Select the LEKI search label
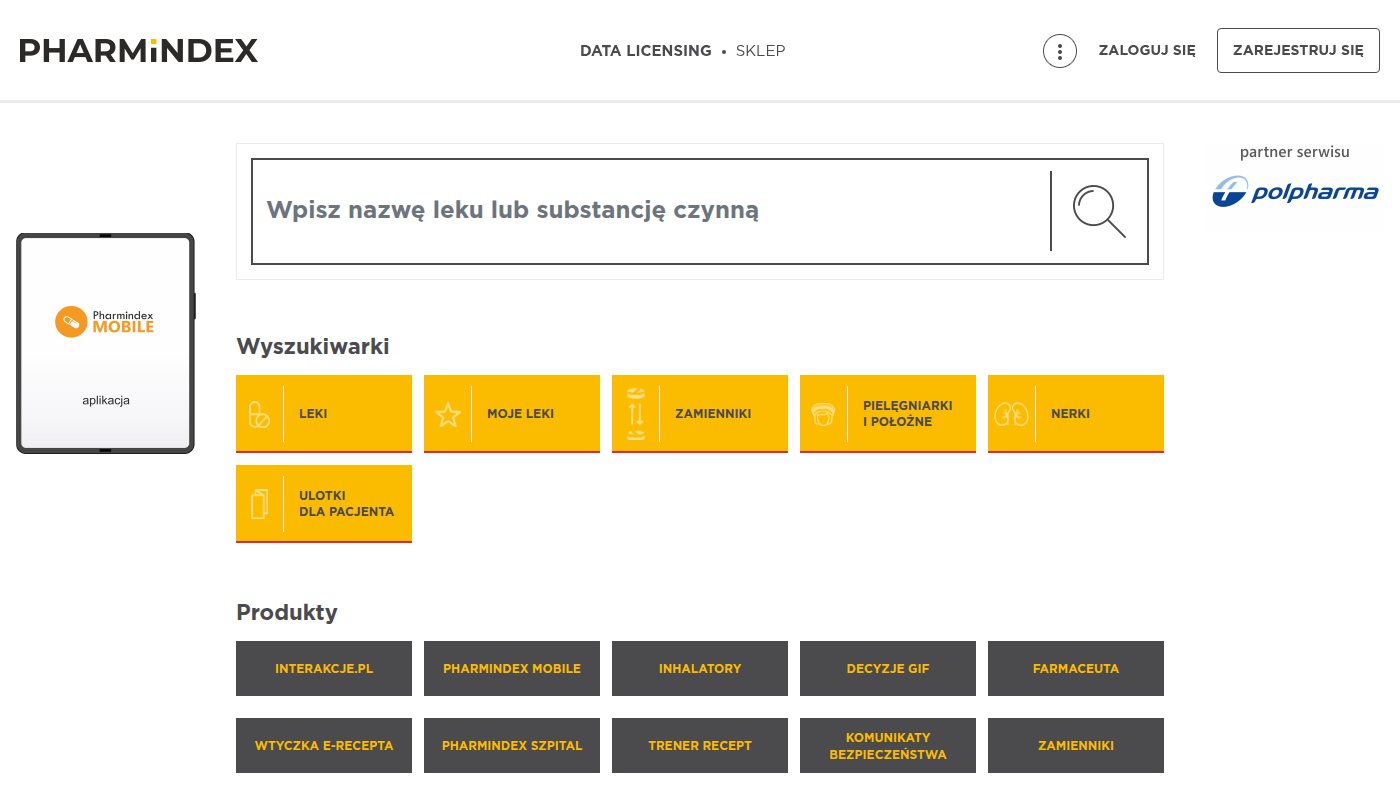Image resolution: width=1400 pixels, height=788 pixels. tap(313, 414)
